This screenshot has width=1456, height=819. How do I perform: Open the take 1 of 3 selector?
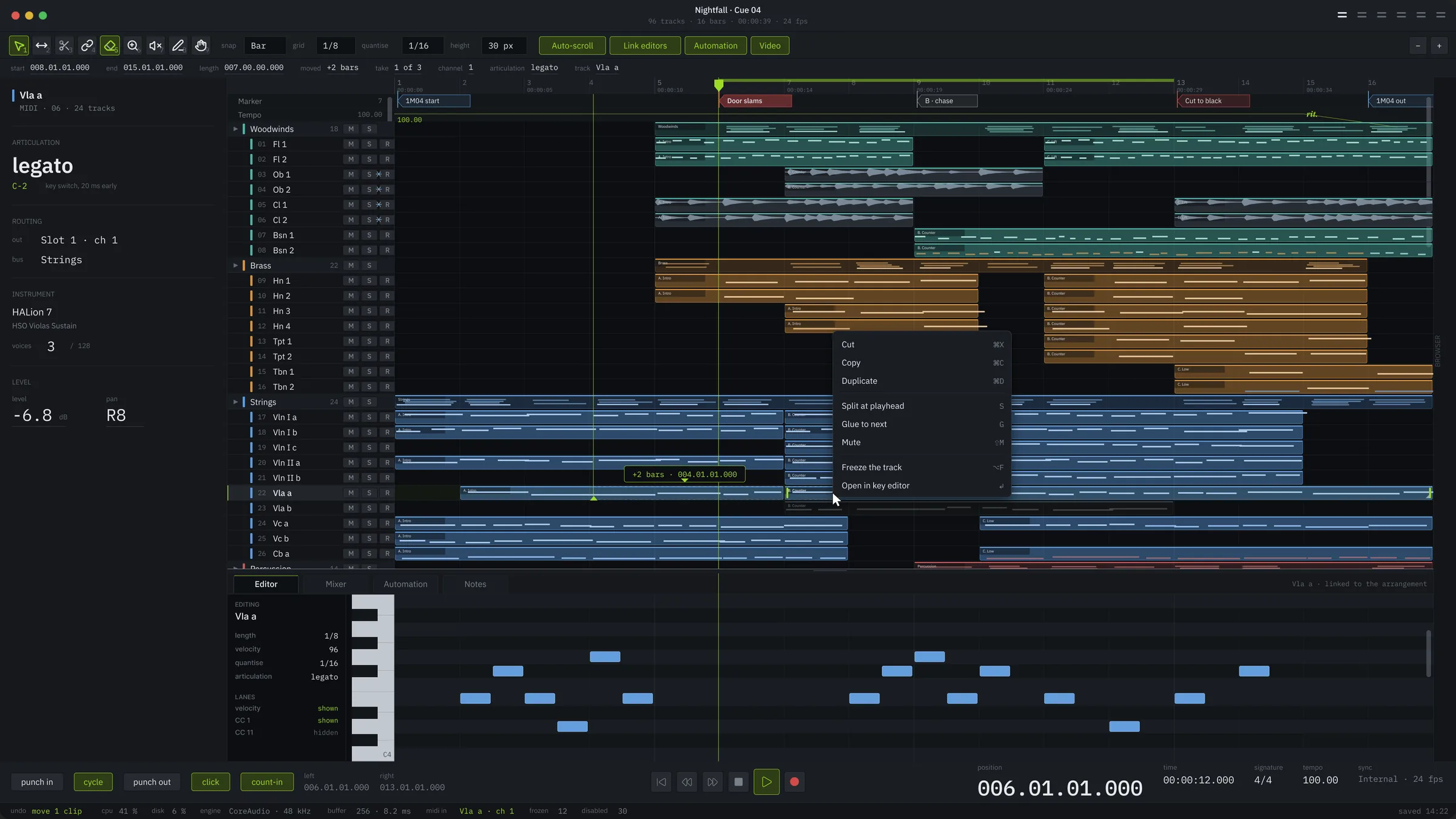click(x=408, y=67)
